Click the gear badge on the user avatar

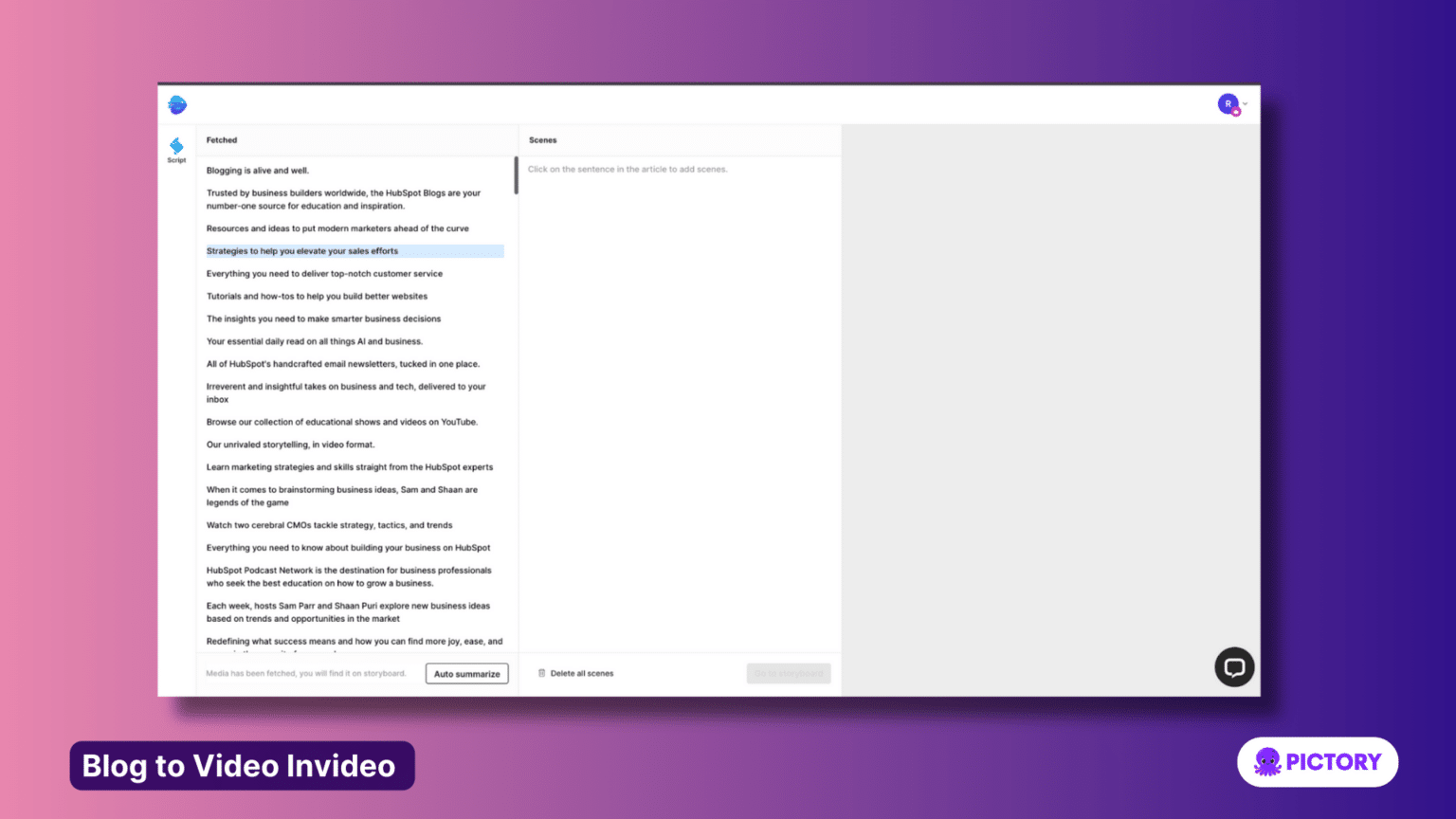[x=1234, y=111]
